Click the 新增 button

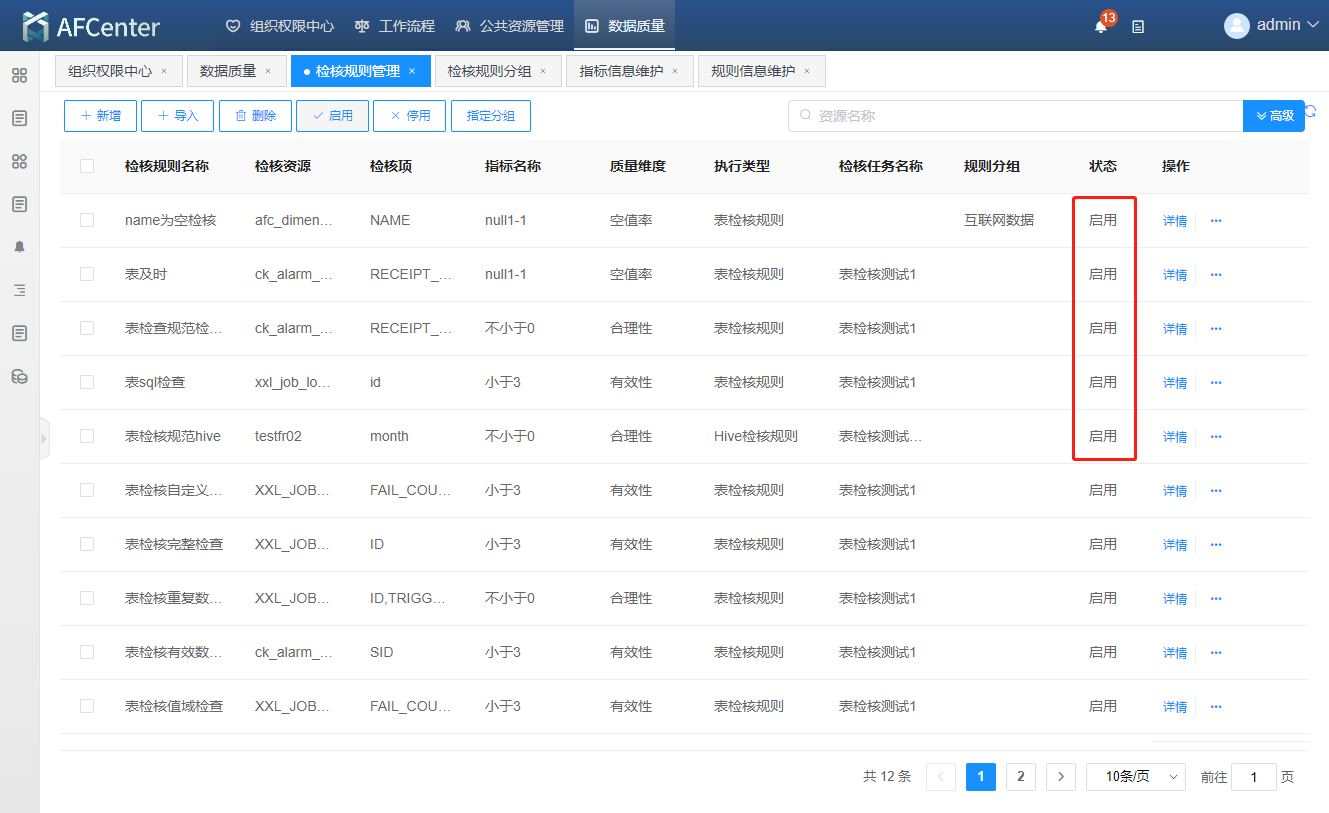100,116
